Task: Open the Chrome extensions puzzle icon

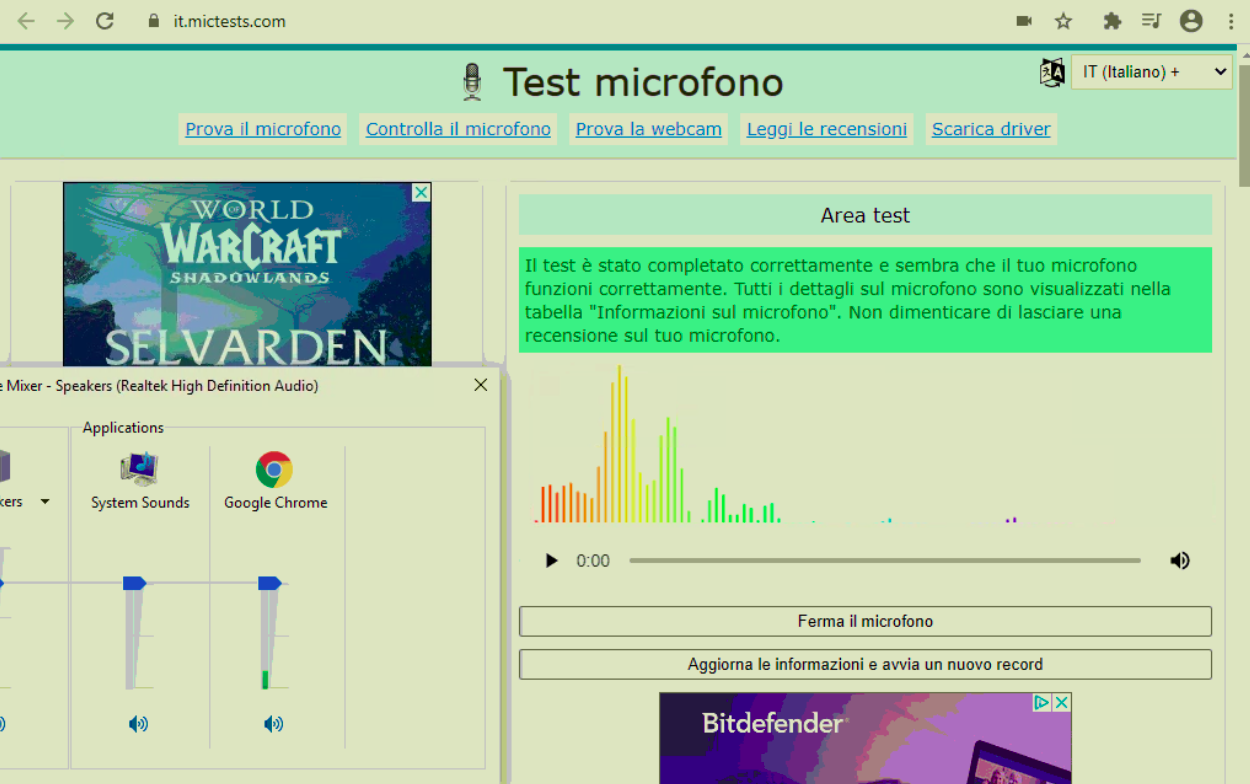Action: 1111,21
